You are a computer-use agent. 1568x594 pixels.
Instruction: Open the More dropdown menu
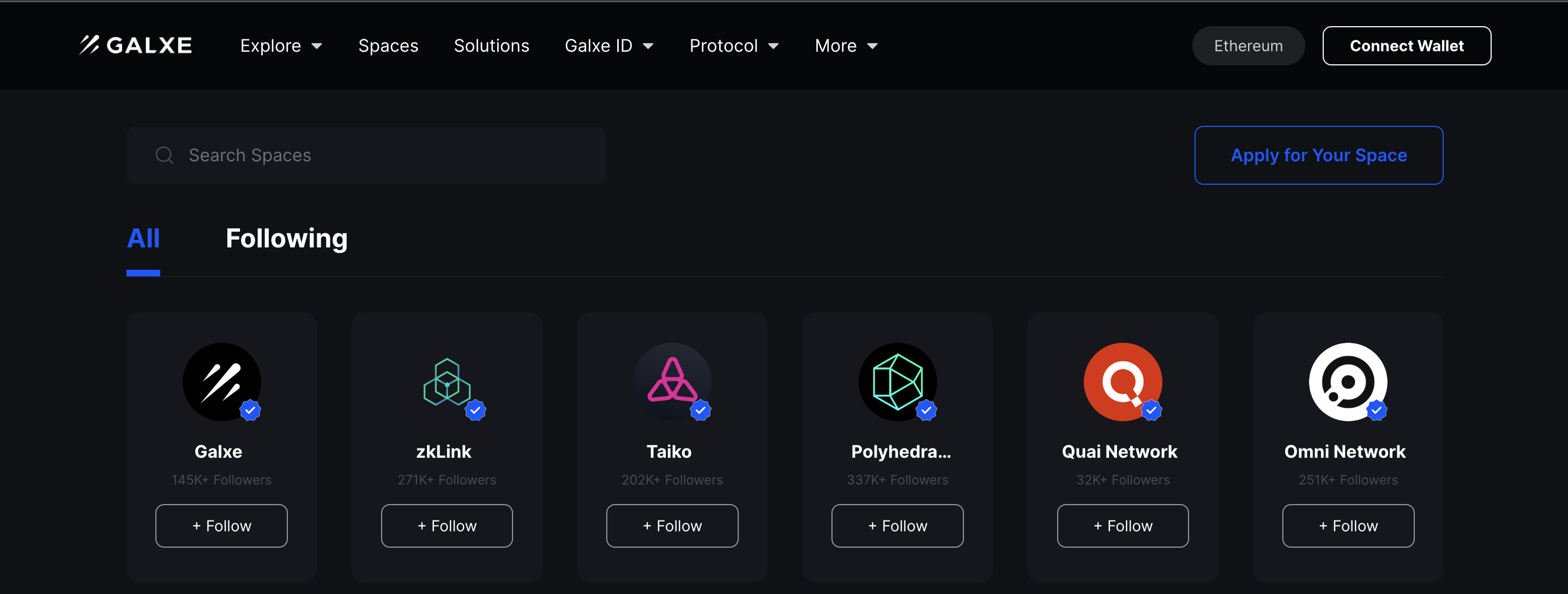[x=846, y=46]
